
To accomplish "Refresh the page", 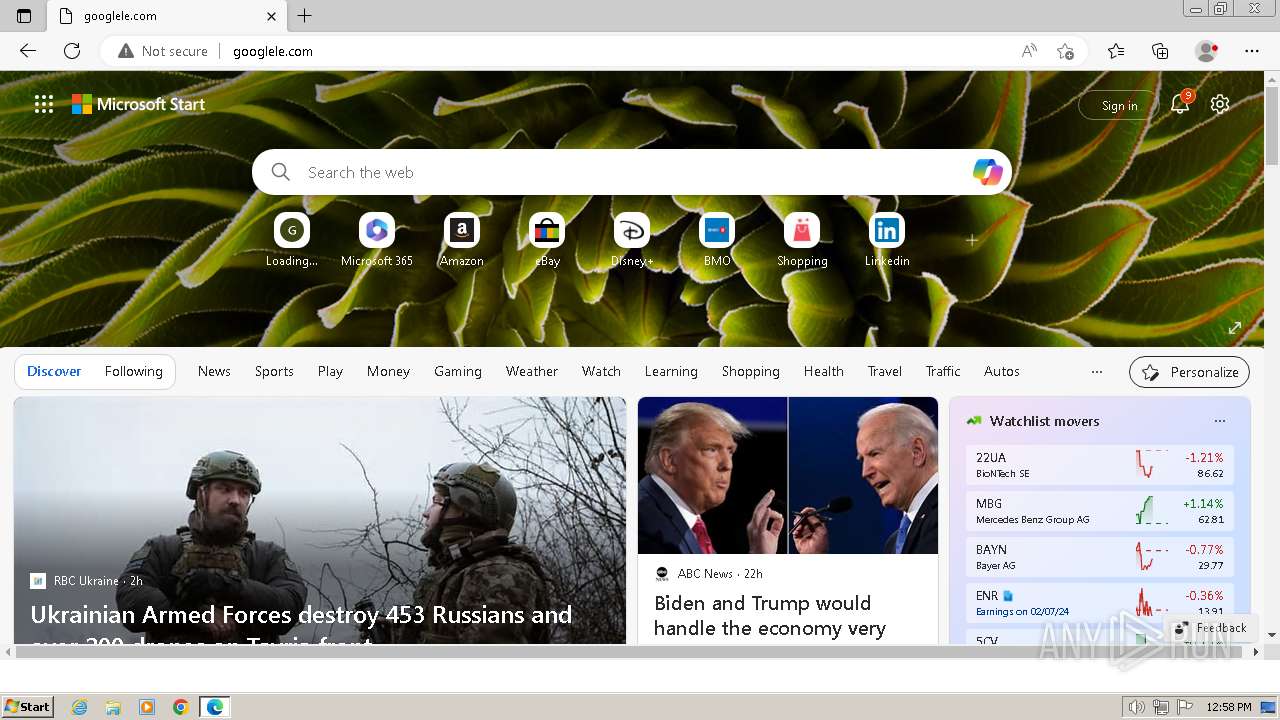I will tap(72, 51).
